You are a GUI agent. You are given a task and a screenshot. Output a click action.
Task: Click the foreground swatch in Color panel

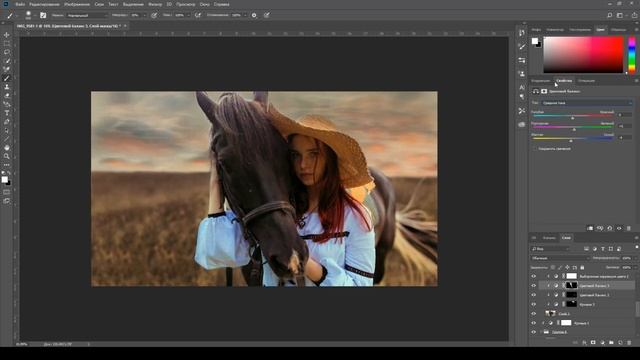point(535,41)
